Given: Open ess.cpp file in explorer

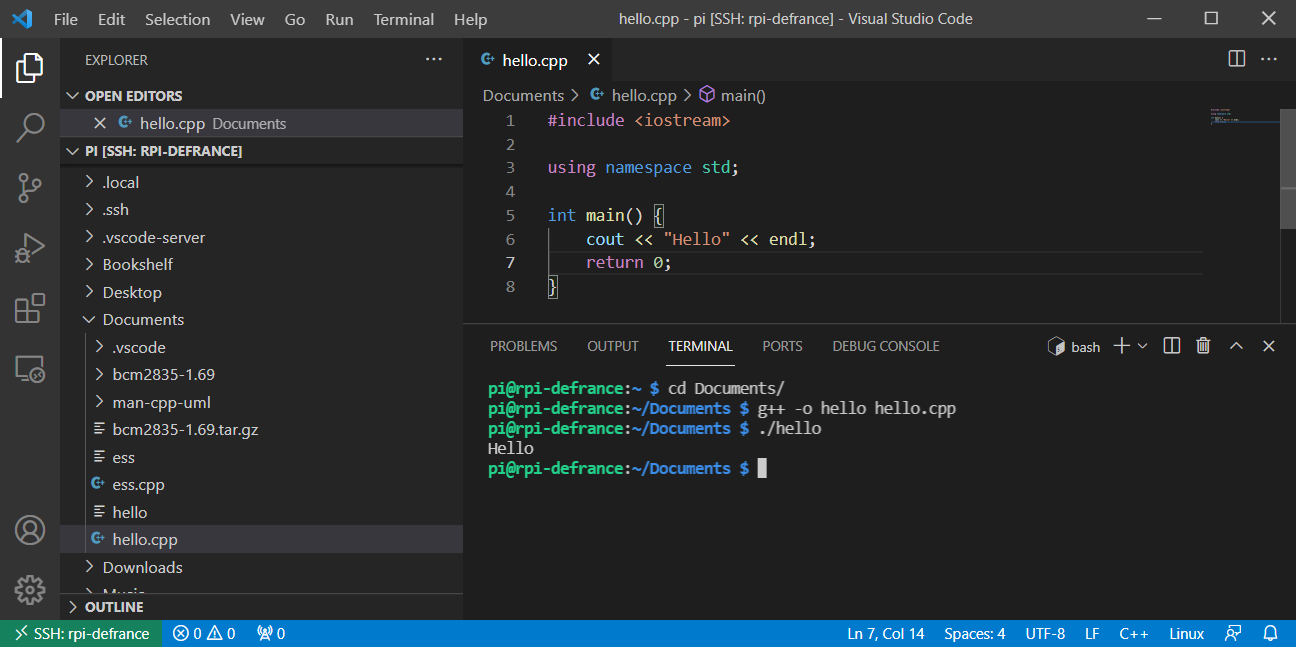Looking at the screenshot, I should pyautogui.click(x=261, y=485).
